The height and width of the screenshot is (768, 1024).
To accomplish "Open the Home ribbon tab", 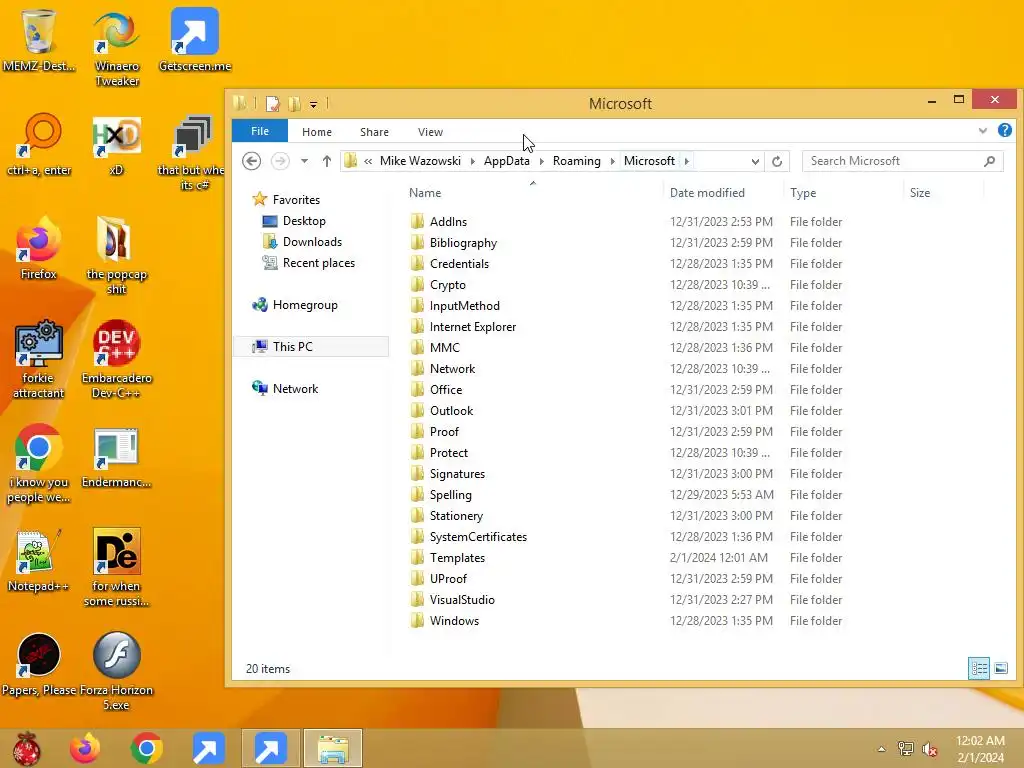I will tap(317, 132).
